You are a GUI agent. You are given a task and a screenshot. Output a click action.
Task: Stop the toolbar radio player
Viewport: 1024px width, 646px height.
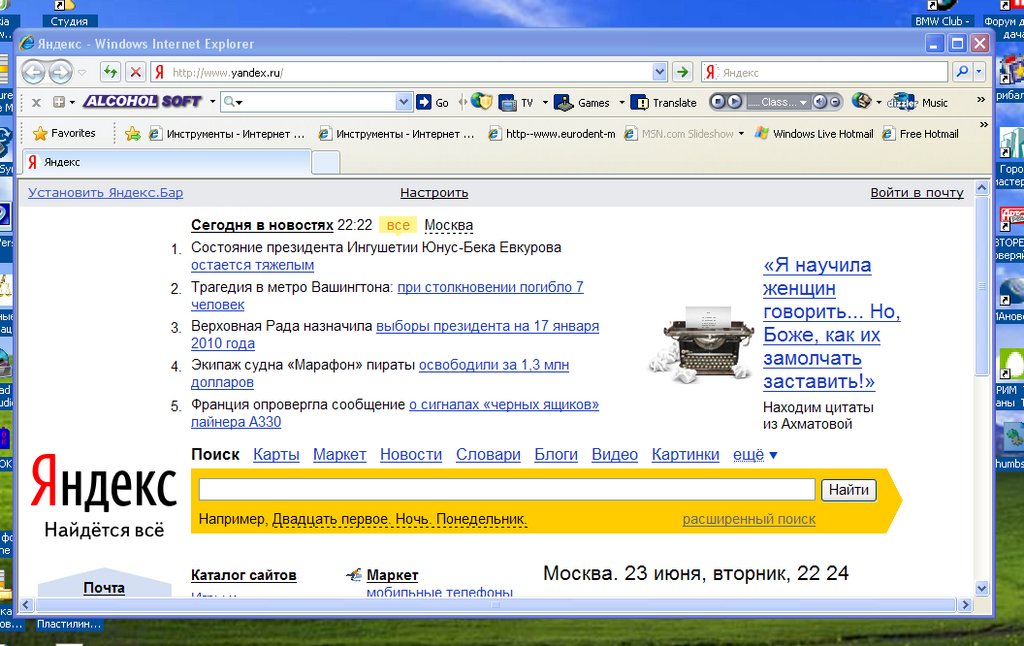pos(718,102)
